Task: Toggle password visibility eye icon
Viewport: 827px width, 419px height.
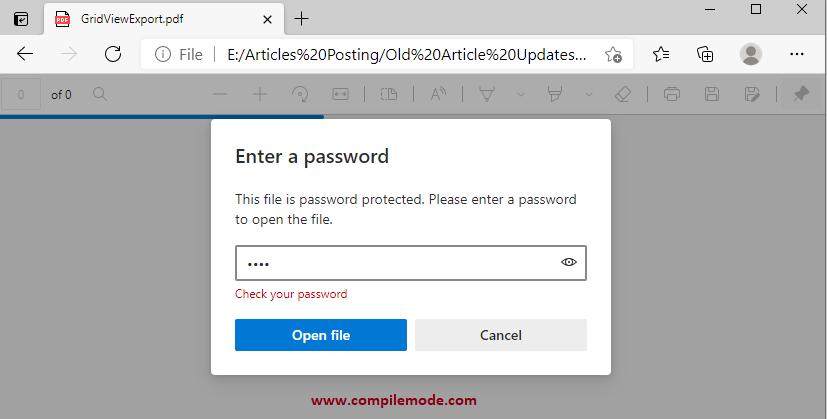Action: [x=569, y=262]
